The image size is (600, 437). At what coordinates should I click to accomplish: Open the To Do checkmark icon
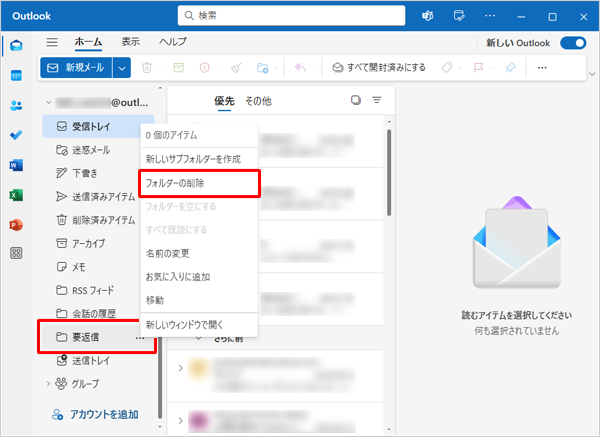point(16,135)
